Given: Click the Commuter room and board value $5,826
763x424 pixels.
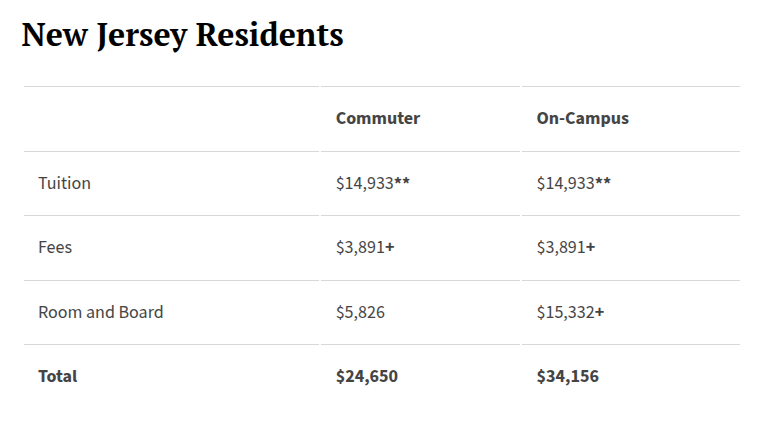Looking at the screenshot, I should [x=360, y=311].
